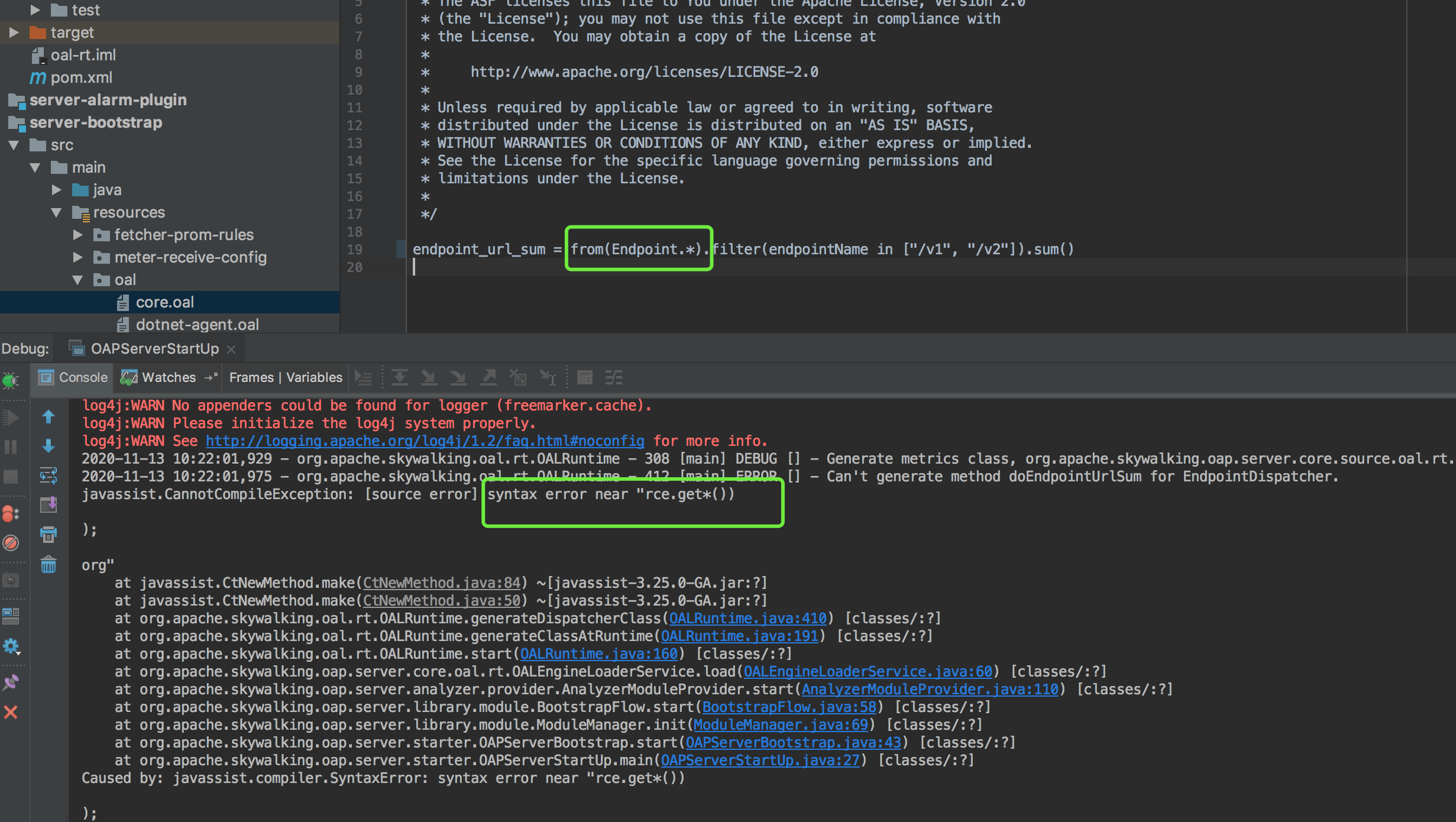Expand the java folder
The width and height of the screenshot is (1456, 822).
pyautogui.click(x=56, y=190)
